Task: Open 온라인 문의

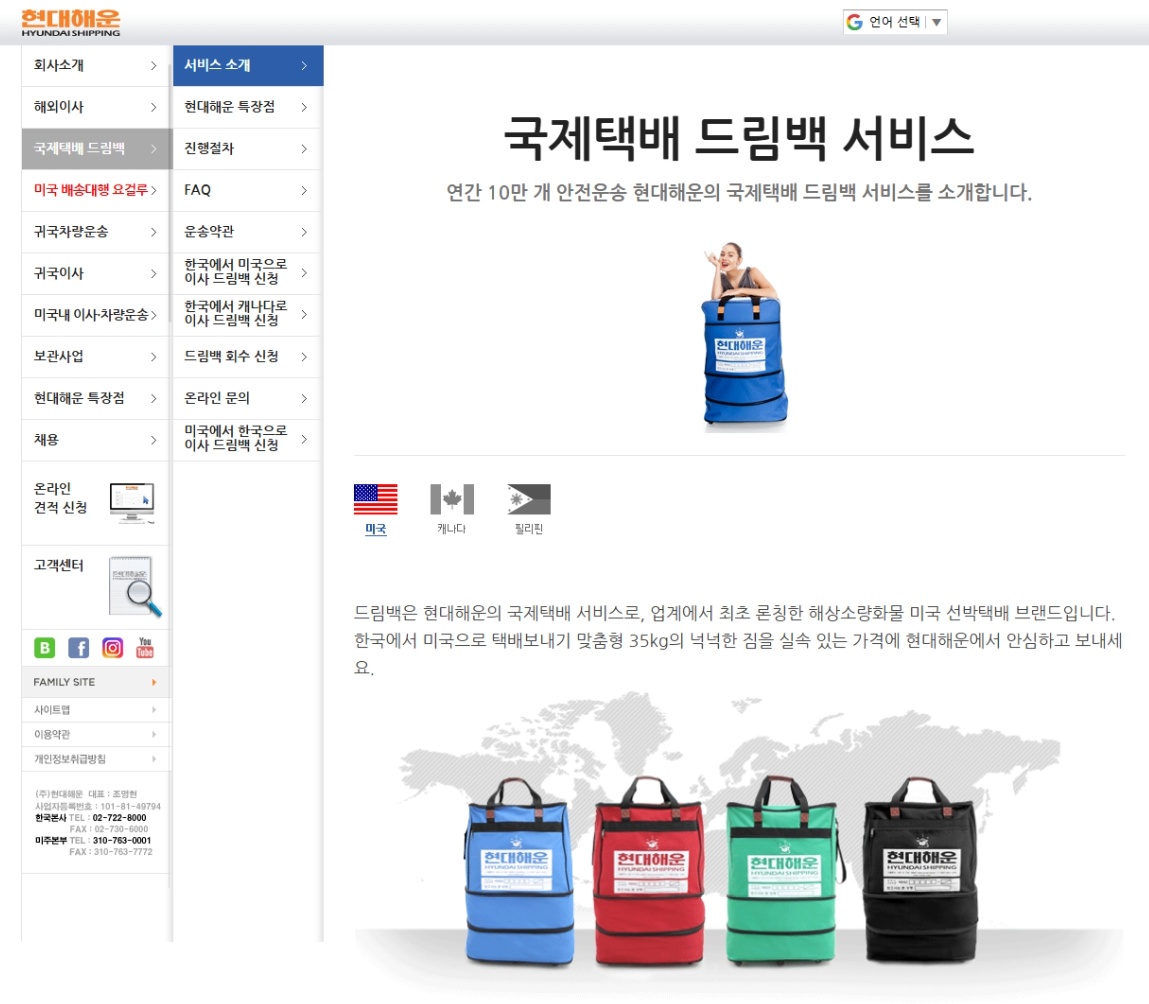Action: [x=248, y=399]
